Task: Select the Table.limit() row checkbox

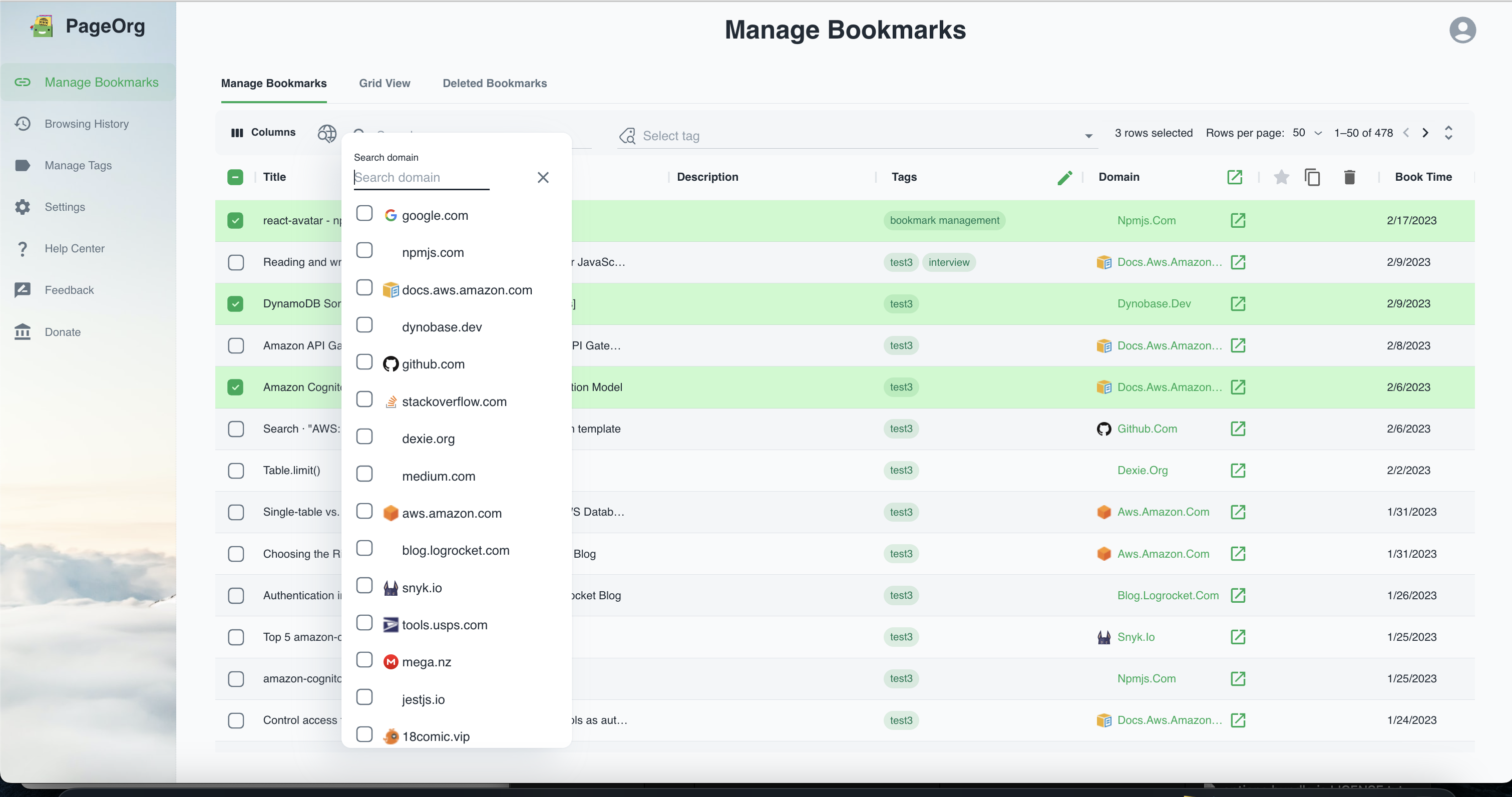Action: (x=235, y=471)
